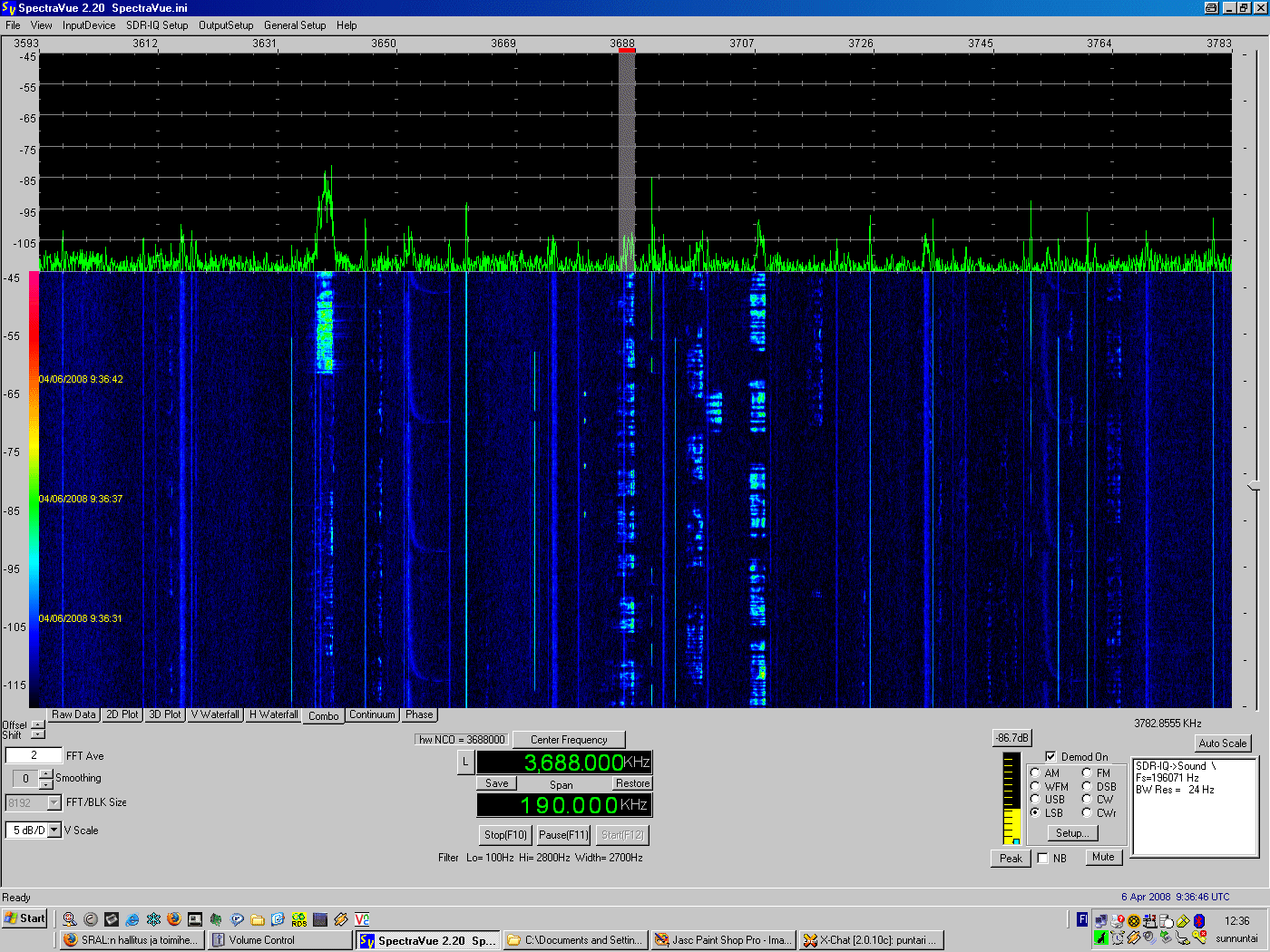
Task: Enable the NB noise blanker checkbox
Action: click(1043, 858)
